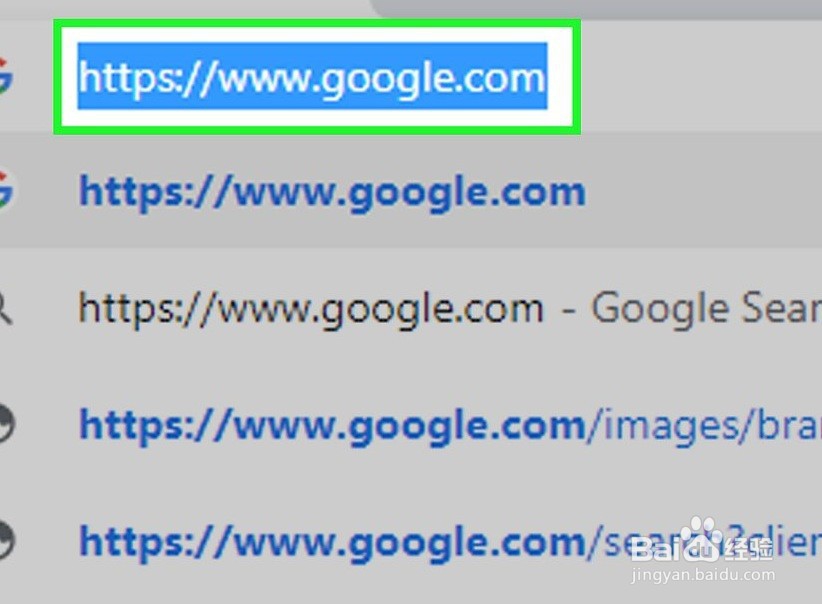Image resolution: width=822 pixels, height=604 pixels.
Task: Click the Google favicon beside the address bar
Action: click(5, 76)
